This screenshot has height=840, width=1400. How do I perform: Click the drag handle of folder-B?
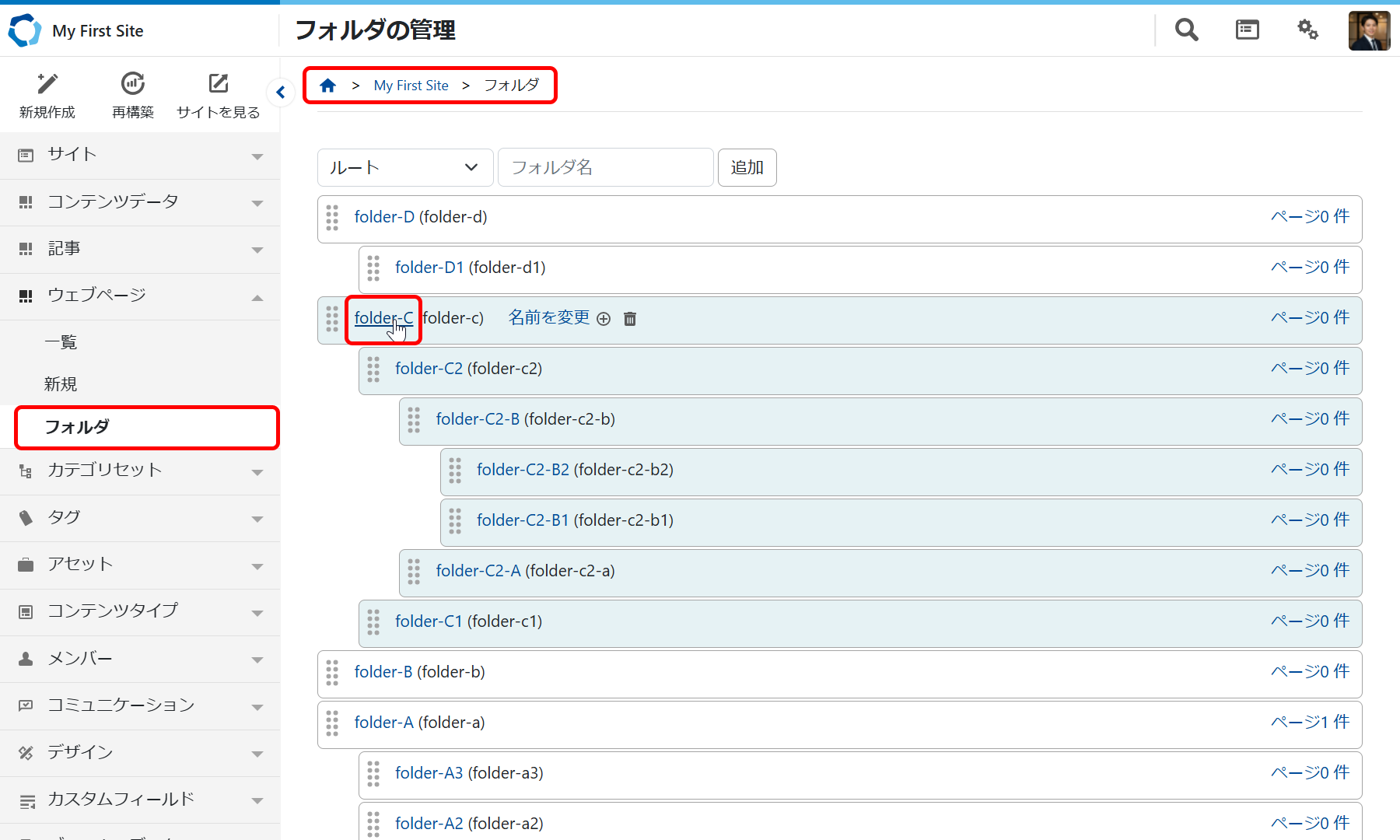coord(333,673)
